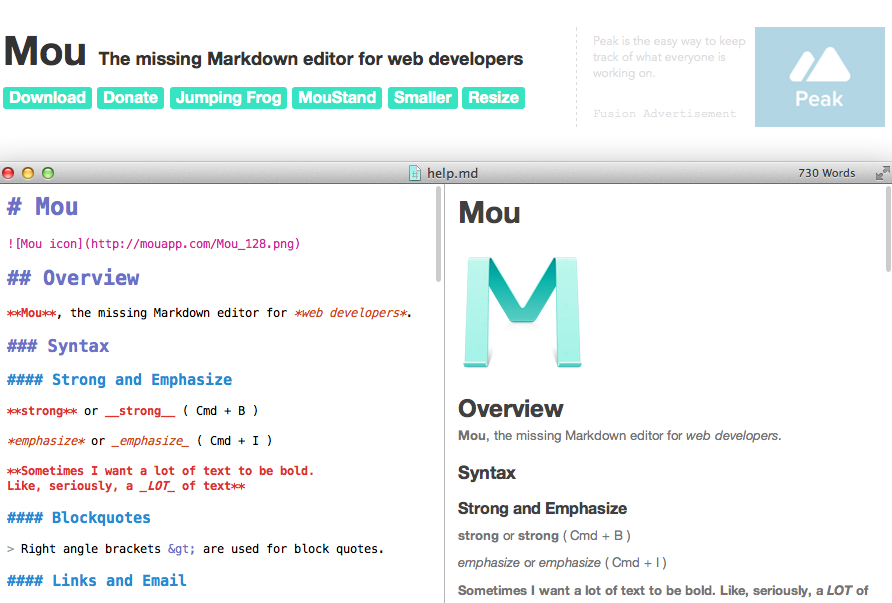Click '#### Blockquotes' heading in editor
This screenshot has width=892, height=603.
point(79,518)
